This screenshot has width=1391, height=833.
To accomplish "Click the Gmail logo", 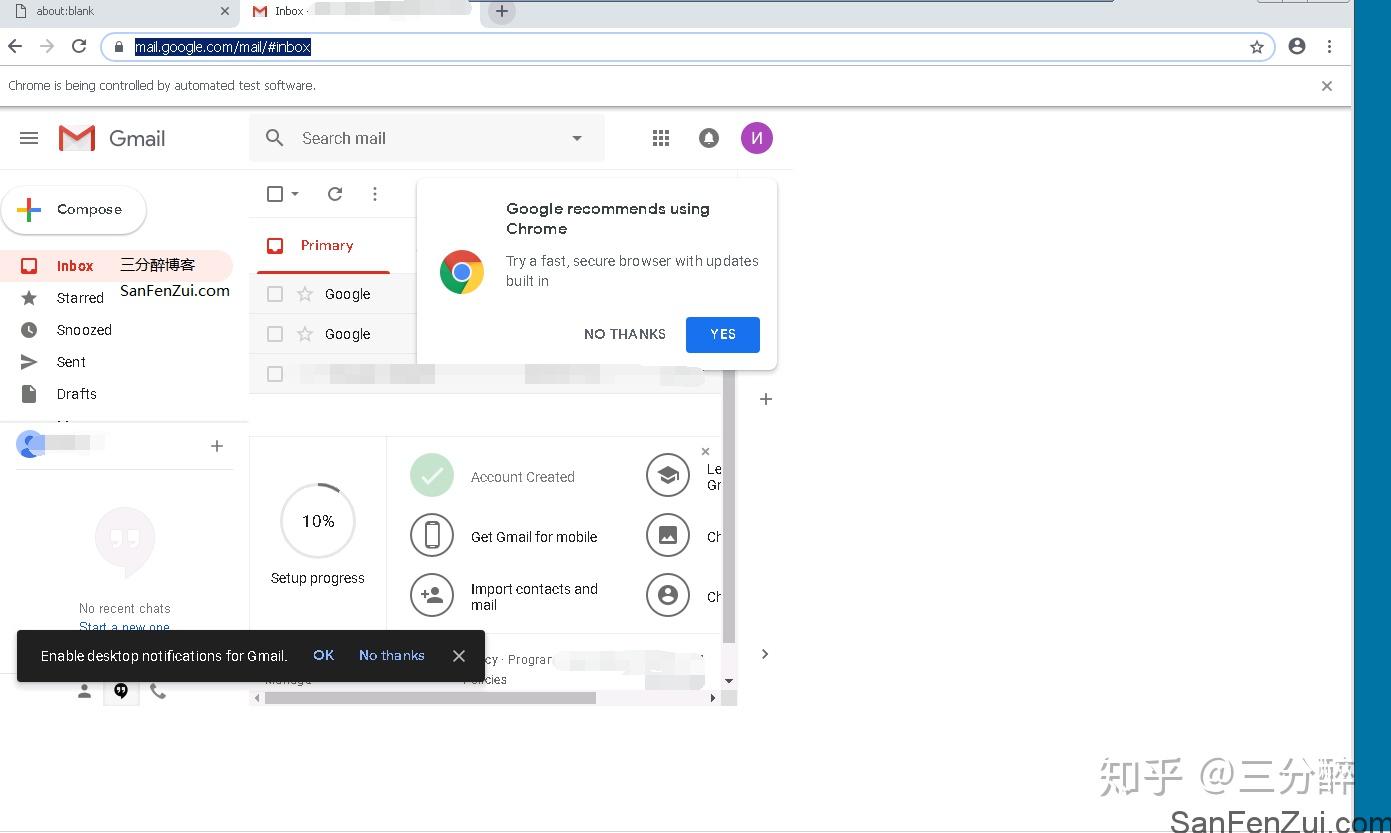I will point(112,138).
